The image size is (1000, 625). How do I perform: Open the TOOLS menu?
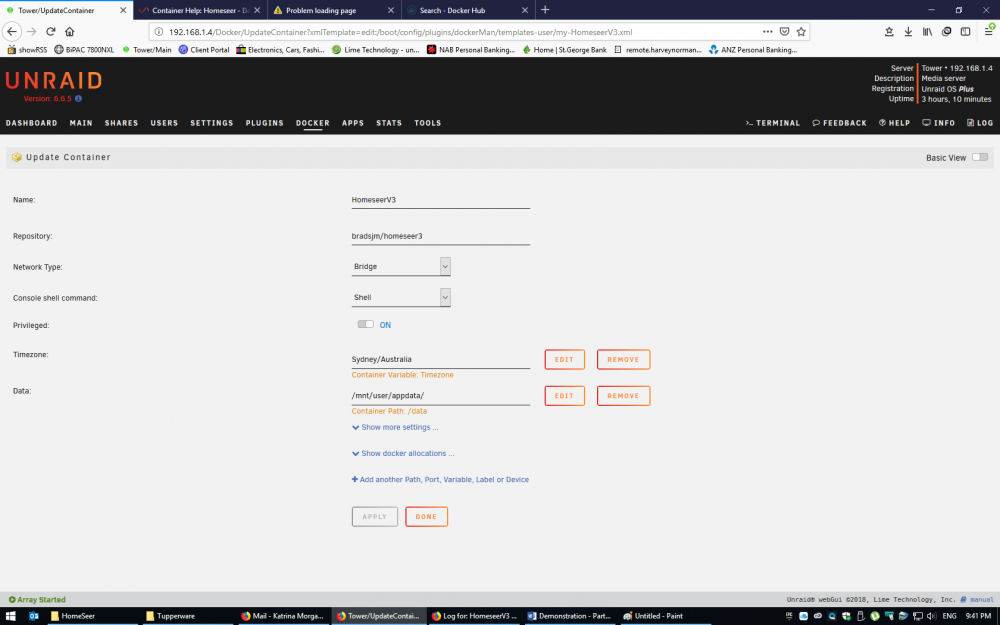click(x=427, y=122)
